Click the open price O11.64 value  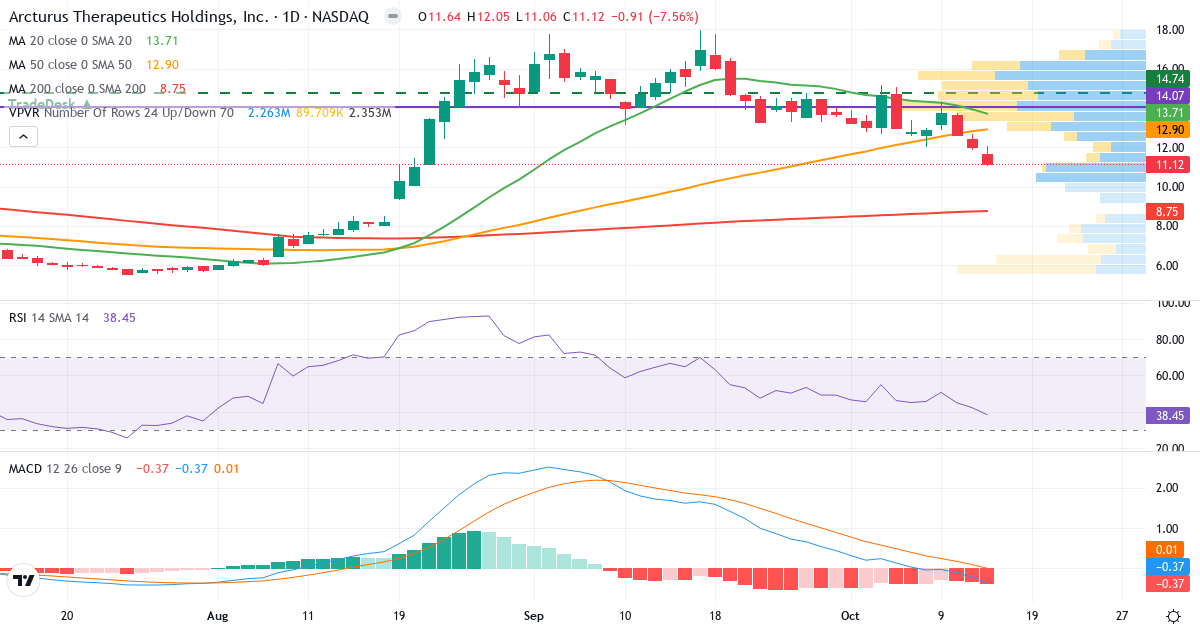point(441,17)
